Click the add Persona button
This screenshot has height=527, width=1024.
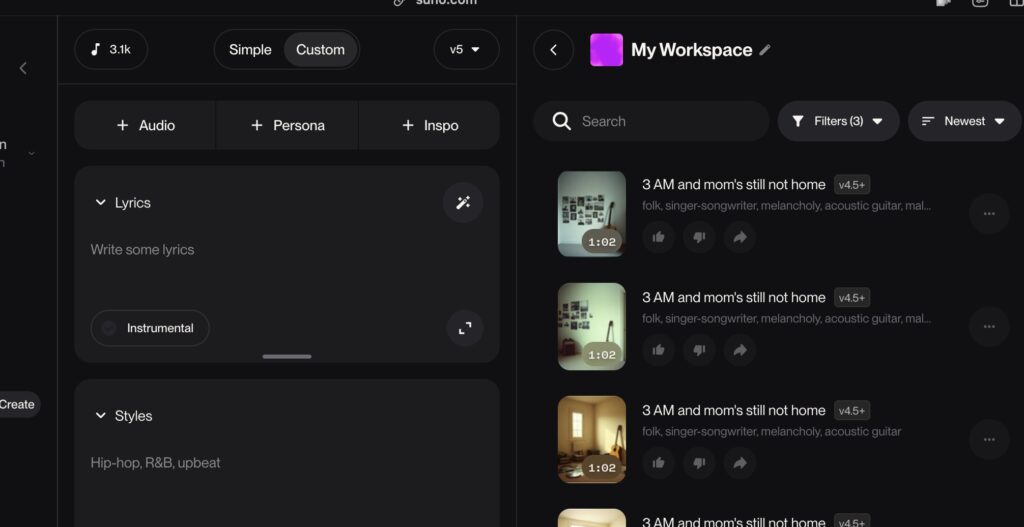(x=287, y=125)
